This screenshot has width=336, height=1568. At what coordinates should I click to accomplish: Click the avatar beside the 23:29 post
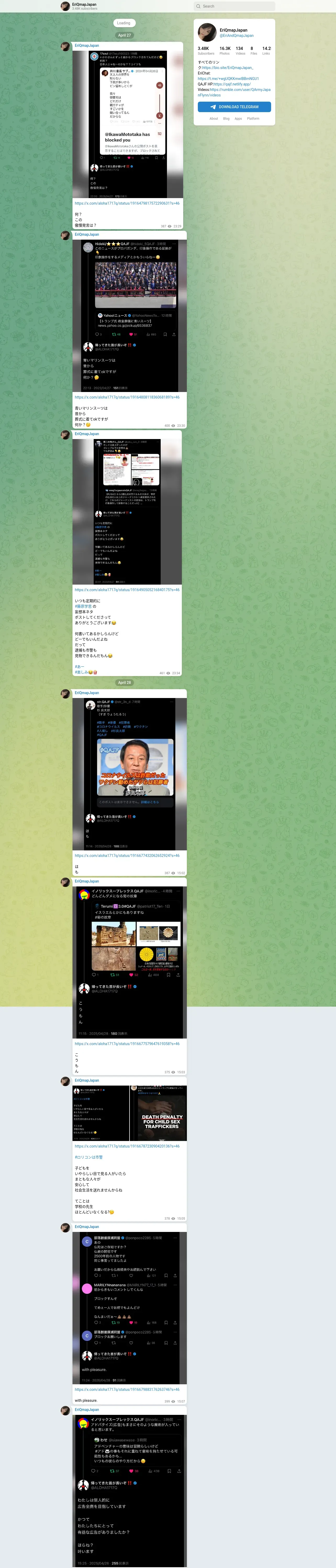[65, 46]
